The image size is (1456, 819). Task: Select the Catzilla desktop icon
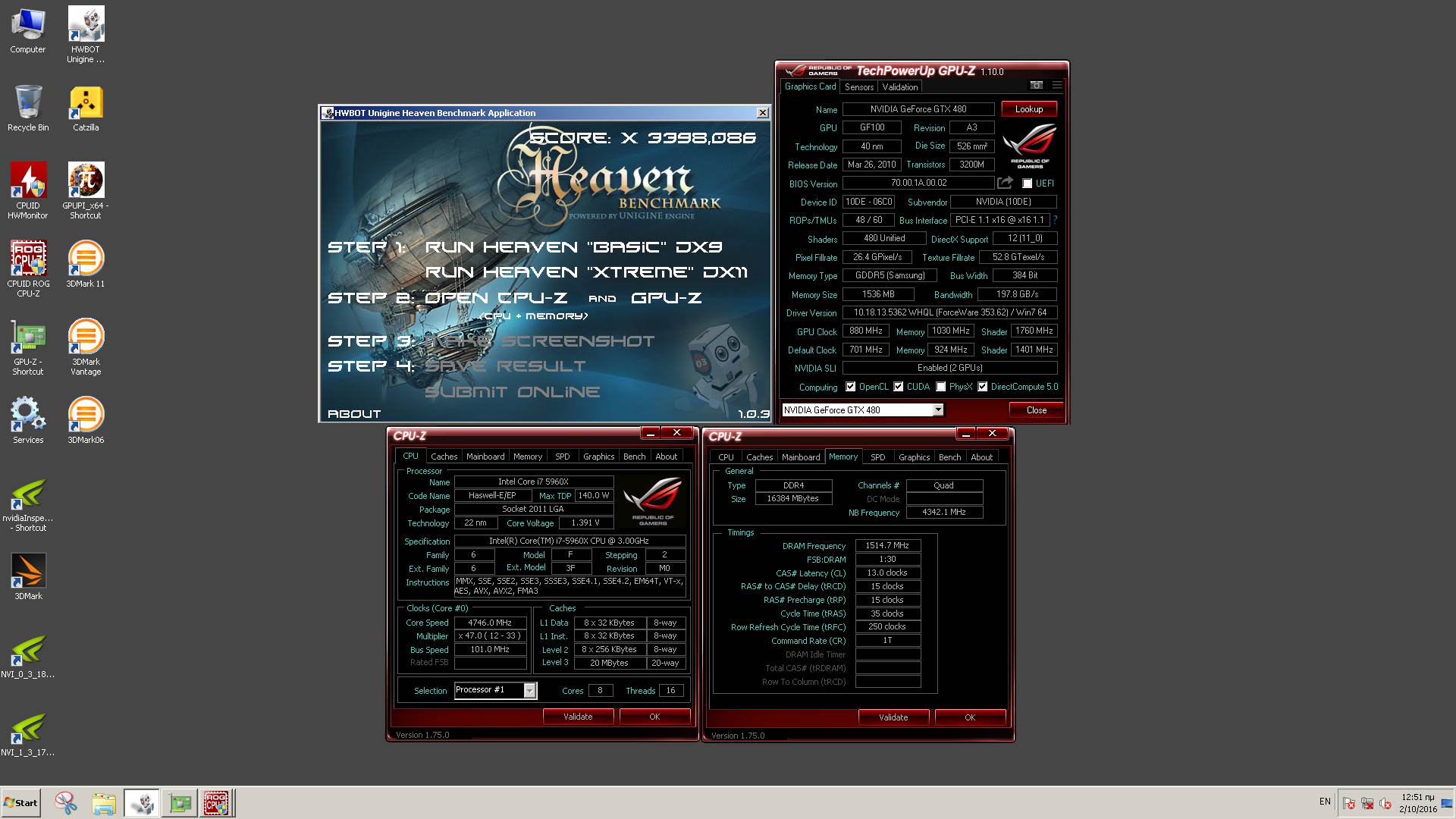tap(86, 108)
